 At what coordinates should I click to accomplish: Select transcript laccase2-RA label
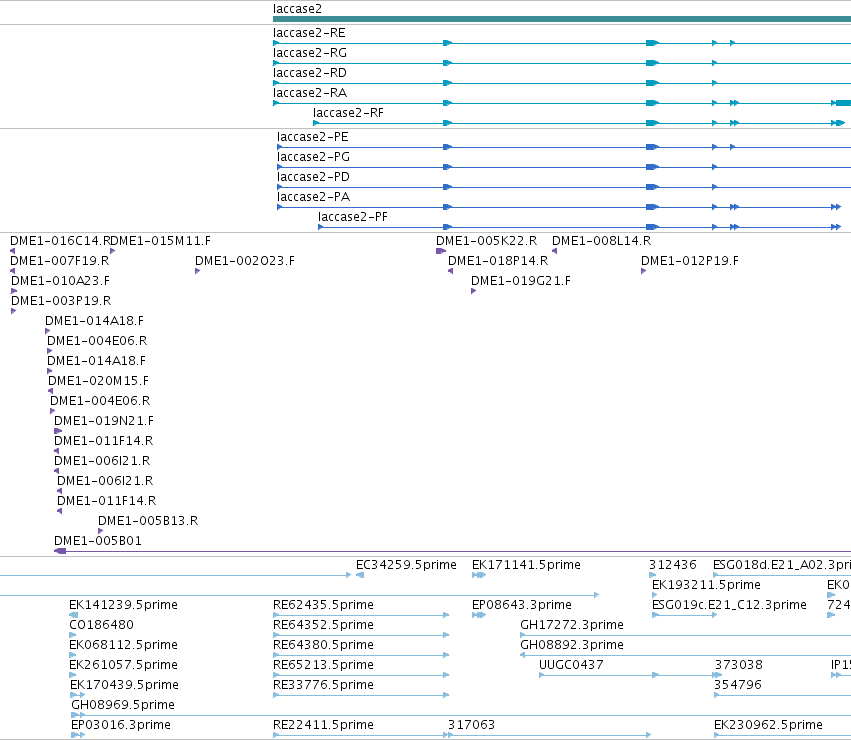pyautogui.click(x=309, y=93)
